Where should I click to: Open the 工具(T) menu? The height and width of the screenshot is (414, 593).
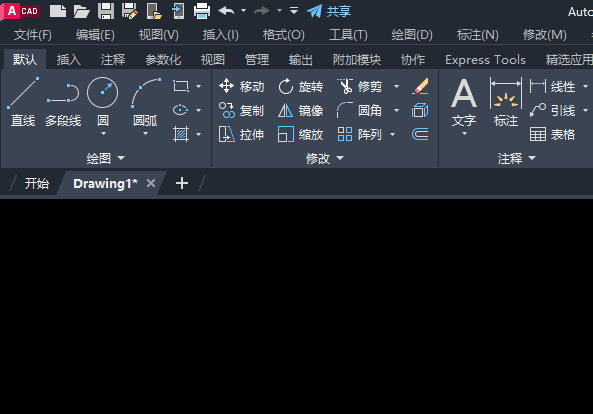348,35
